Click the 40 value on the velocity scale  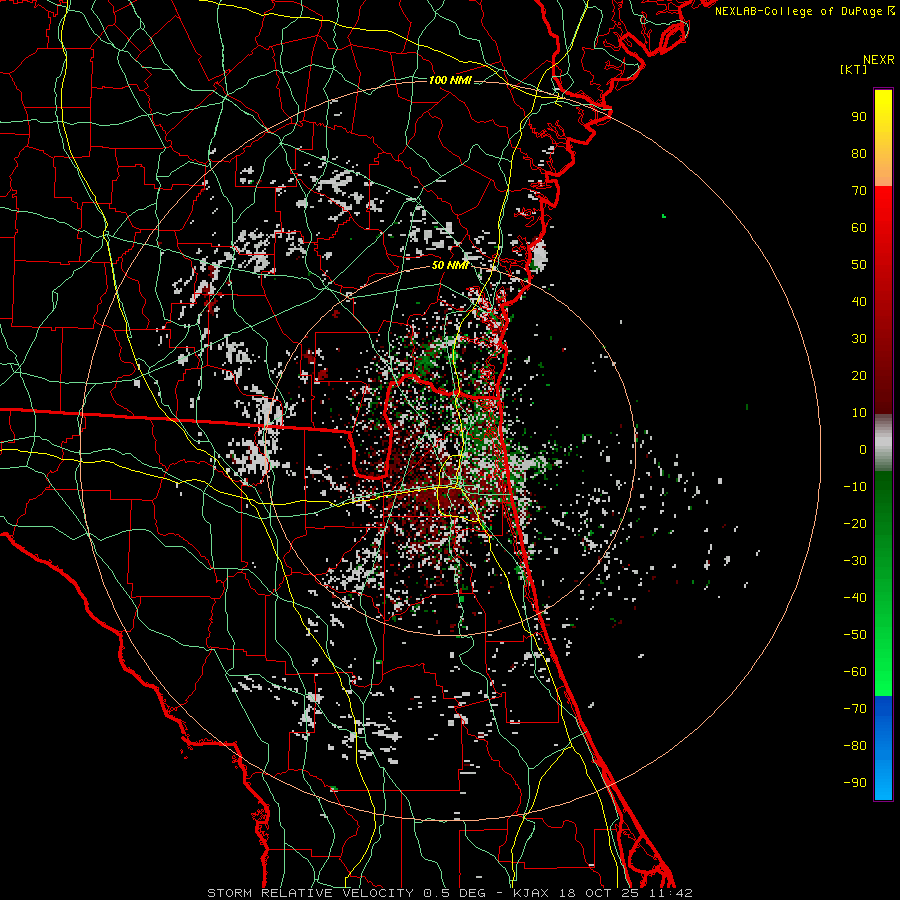pos(859,302)
